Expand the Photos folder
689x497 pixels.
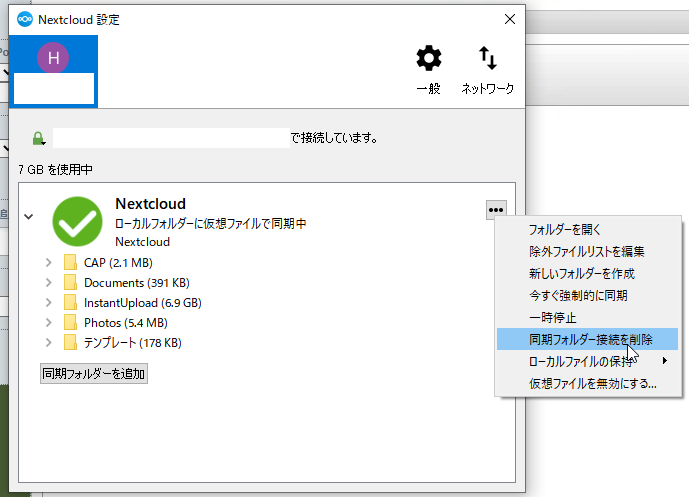[x=48, y=323]
